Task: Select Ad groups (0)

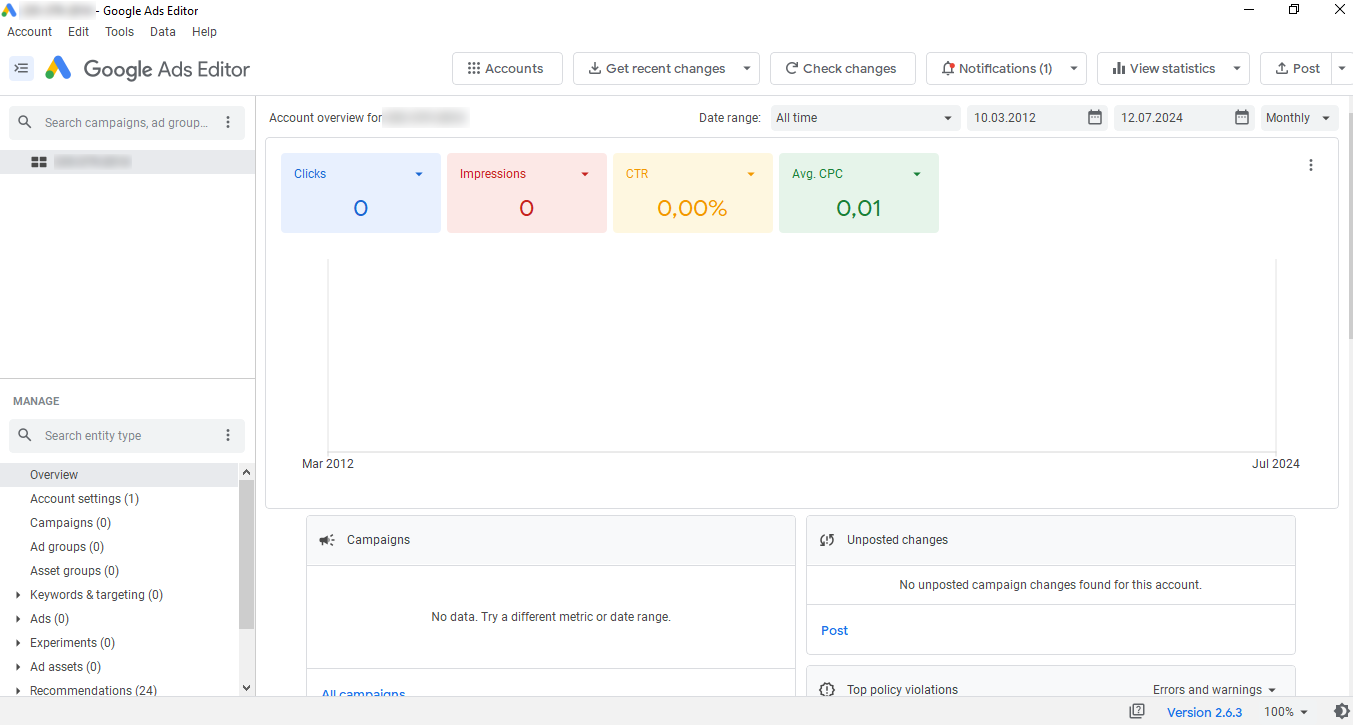Action: point(119,547)
